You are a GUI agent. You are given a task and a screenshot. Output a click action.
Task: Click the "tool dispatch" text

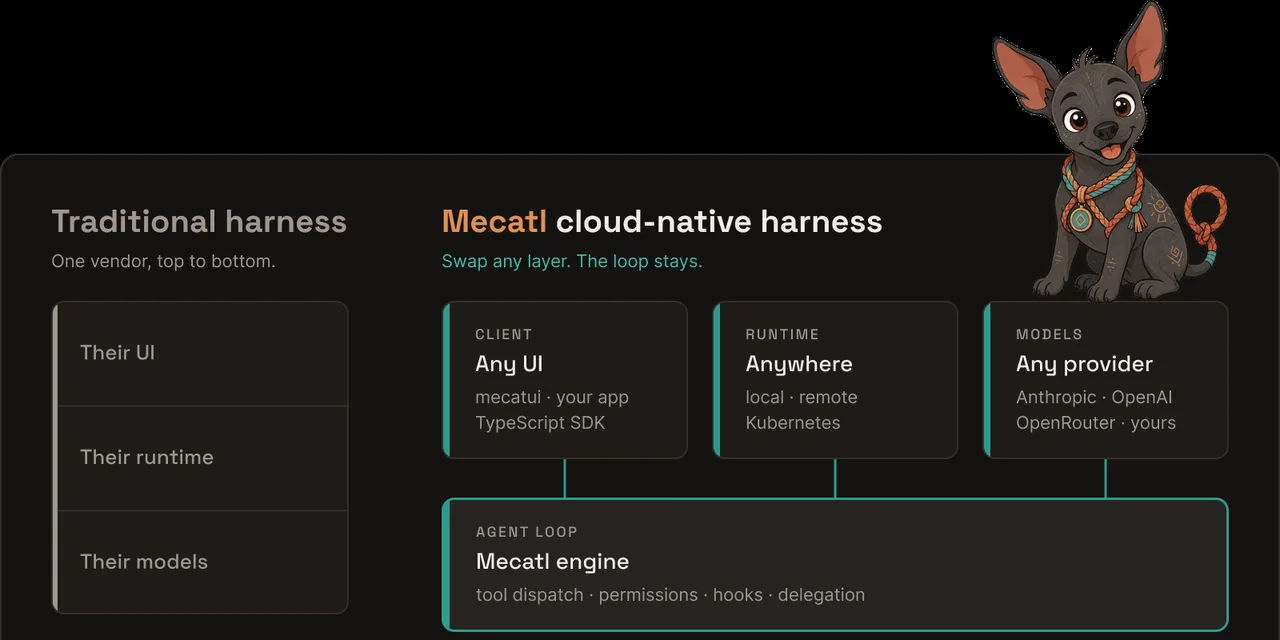pos(530,595)
